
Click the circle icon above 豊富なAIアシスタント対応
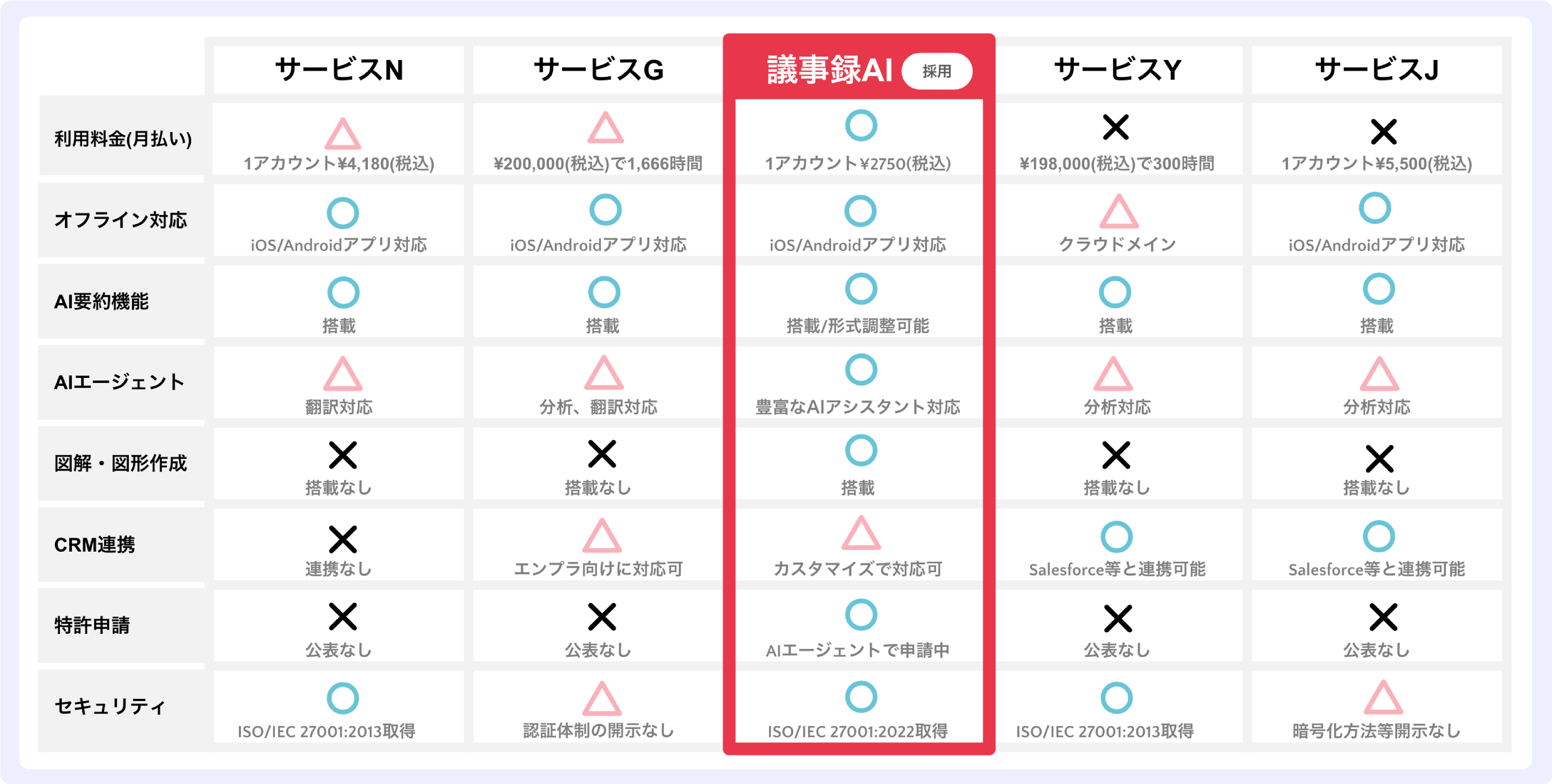click(860, 370)
